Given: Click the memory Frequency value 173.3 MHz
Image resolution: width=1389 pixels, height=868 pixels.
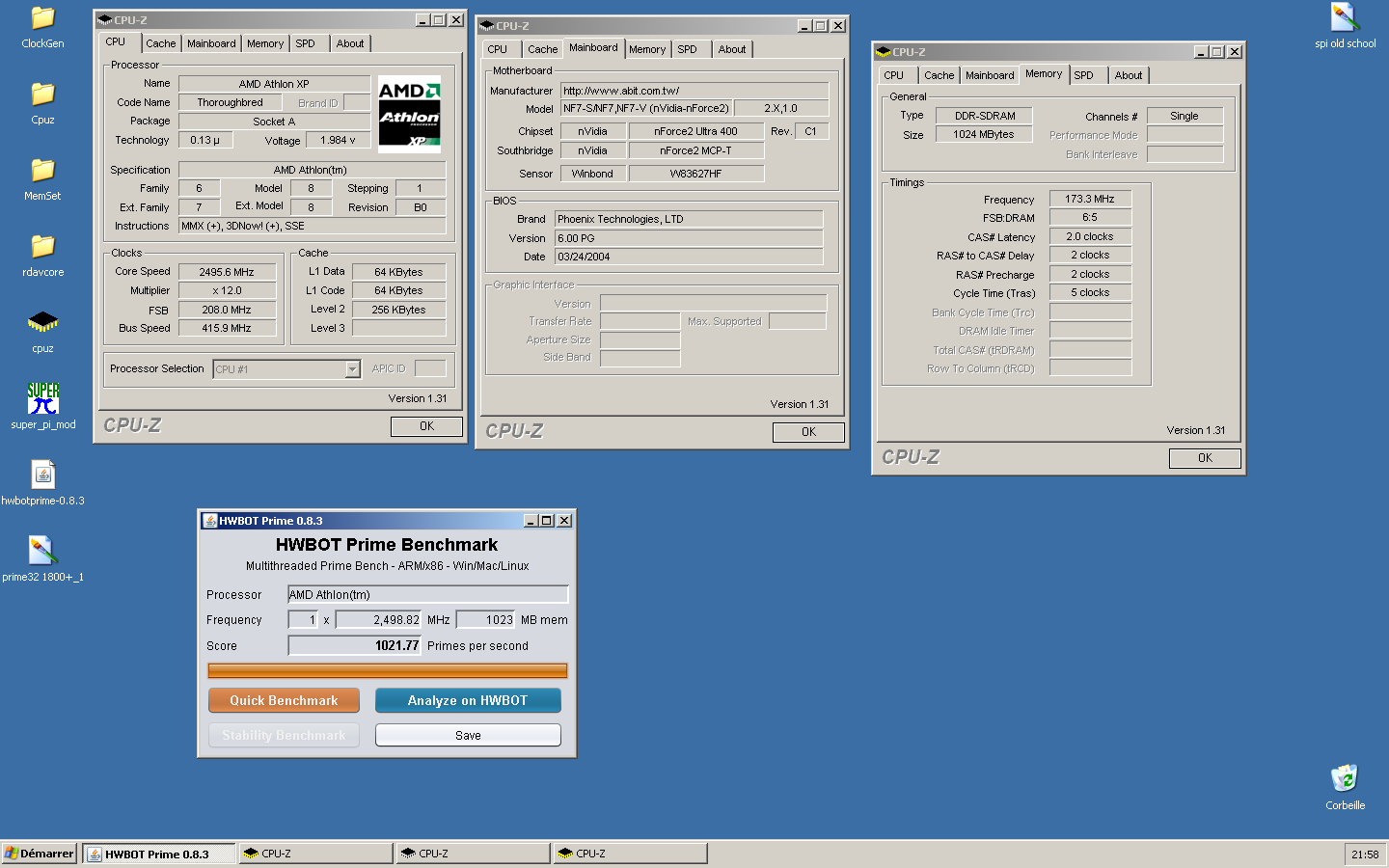Looking at the screenshot, I should (x=1090, y=199).
